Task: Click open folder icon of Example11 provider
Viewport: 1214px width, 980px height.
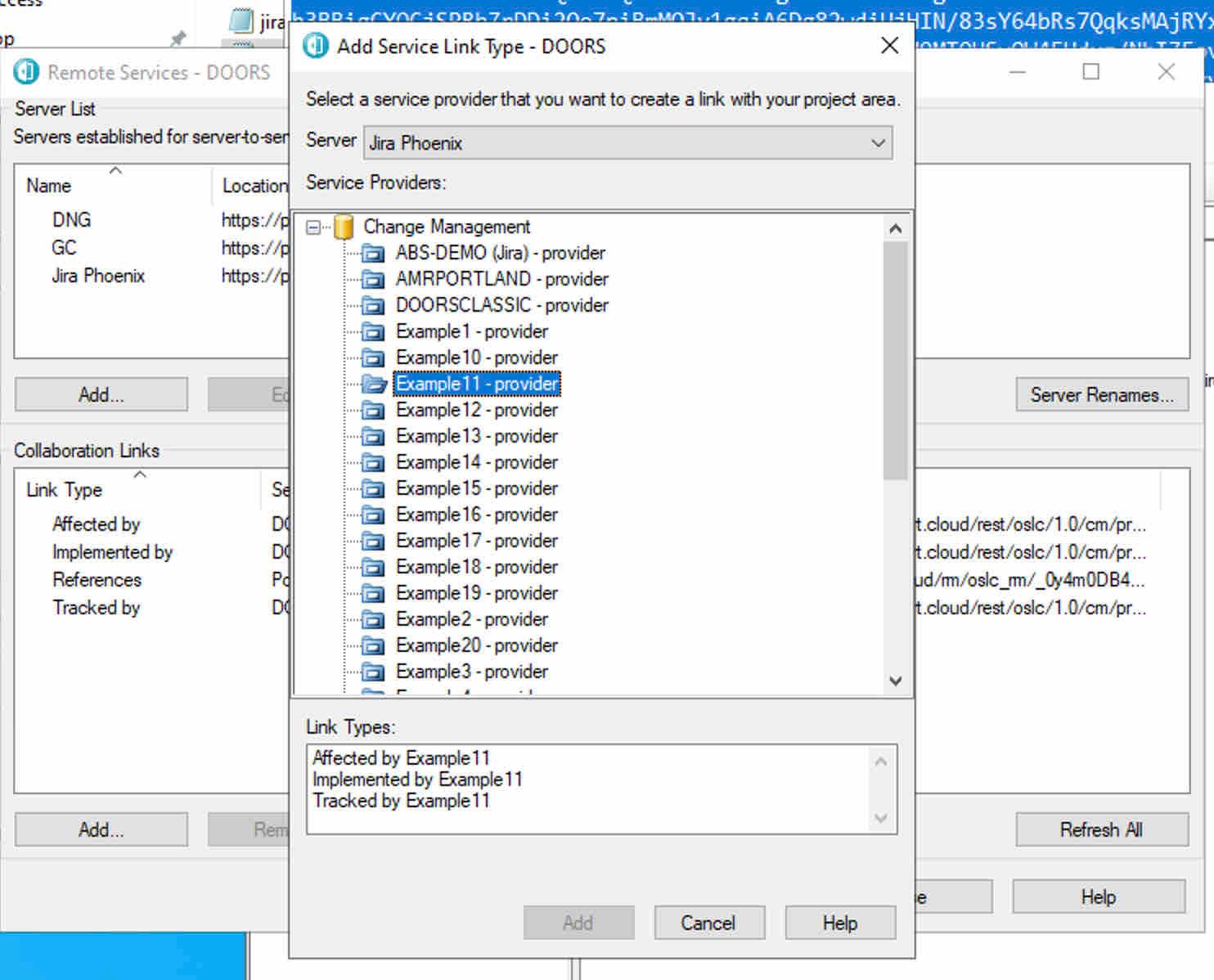Action: click(x=374, y=384)
